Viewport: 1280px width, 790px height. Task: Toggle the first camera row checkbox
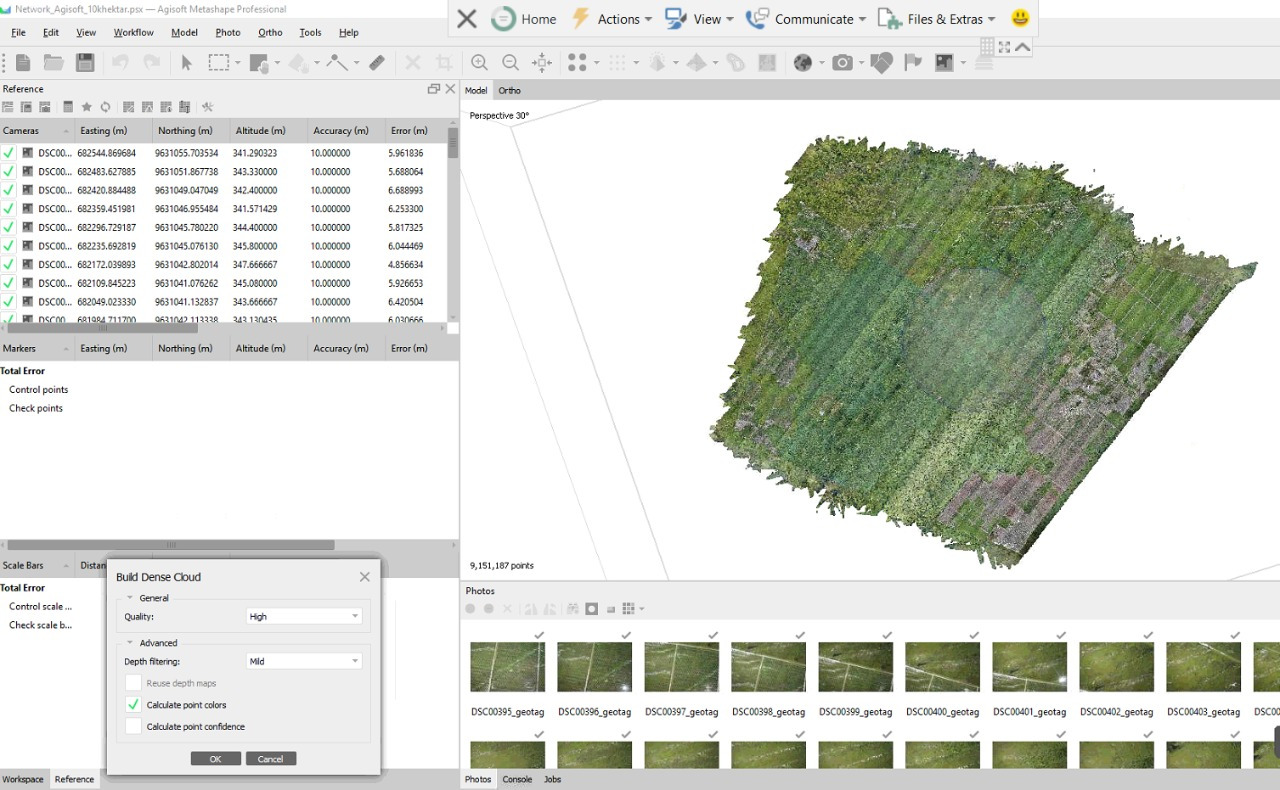pos(9,153)
